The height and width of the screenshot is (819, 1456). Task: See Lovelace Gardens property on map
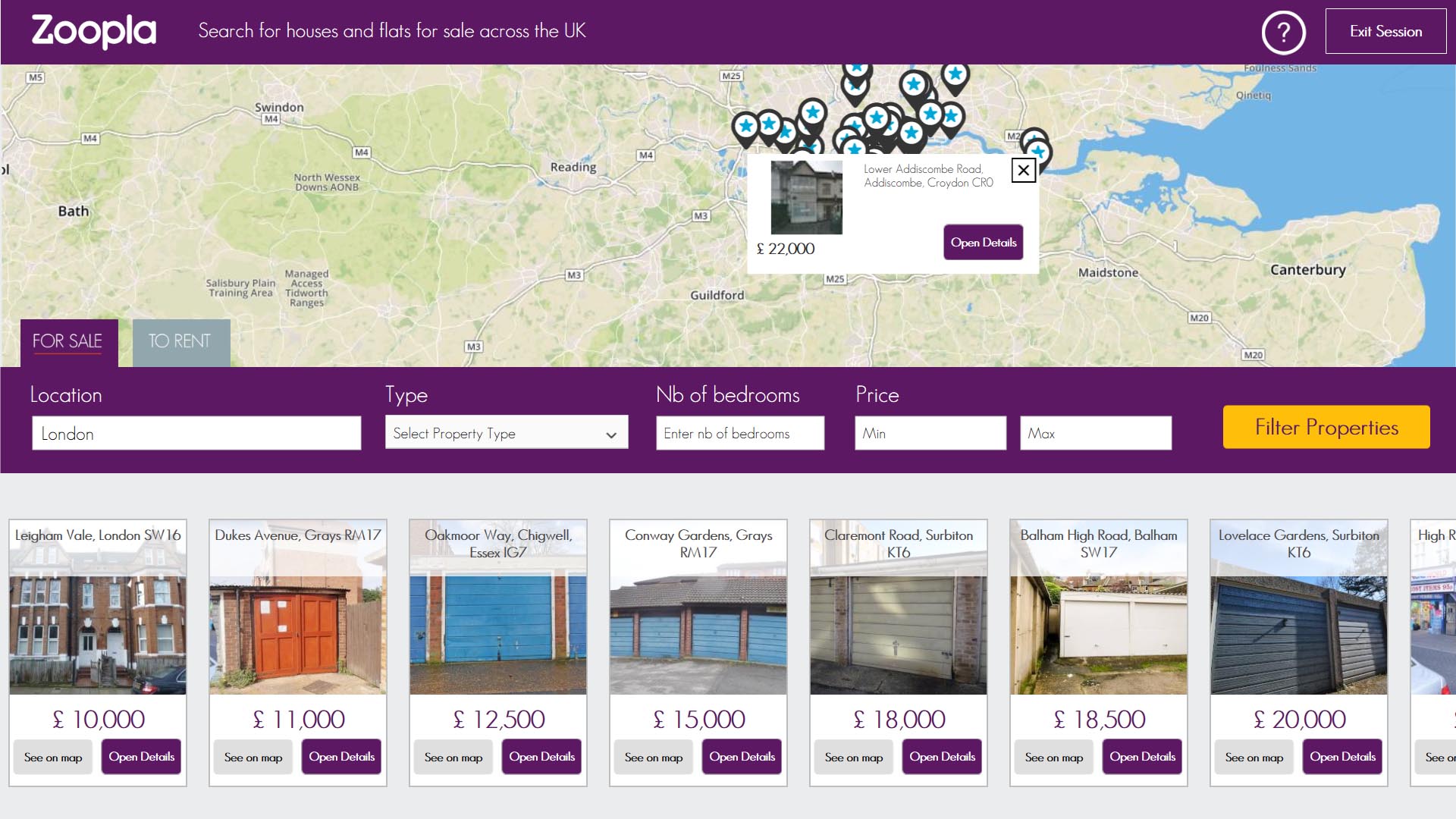pyautogui.click(x=1254, y=757)
